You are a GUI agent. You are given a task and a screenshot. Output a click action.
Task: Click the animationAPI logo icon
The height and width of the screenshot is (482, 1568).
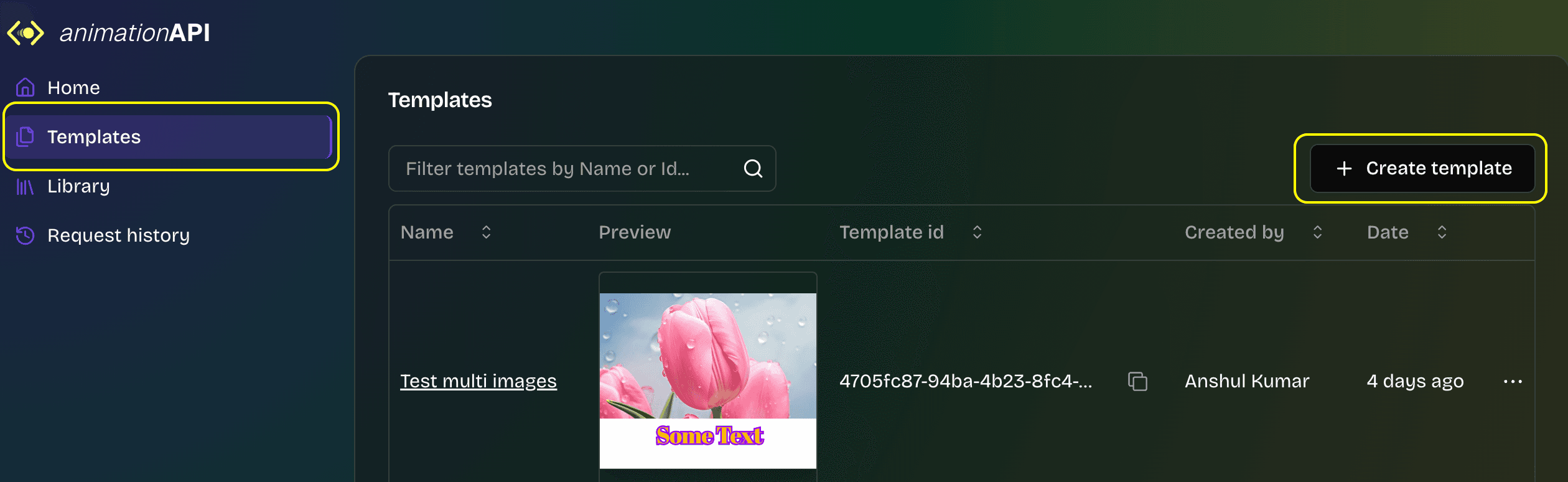click(26, 33)
